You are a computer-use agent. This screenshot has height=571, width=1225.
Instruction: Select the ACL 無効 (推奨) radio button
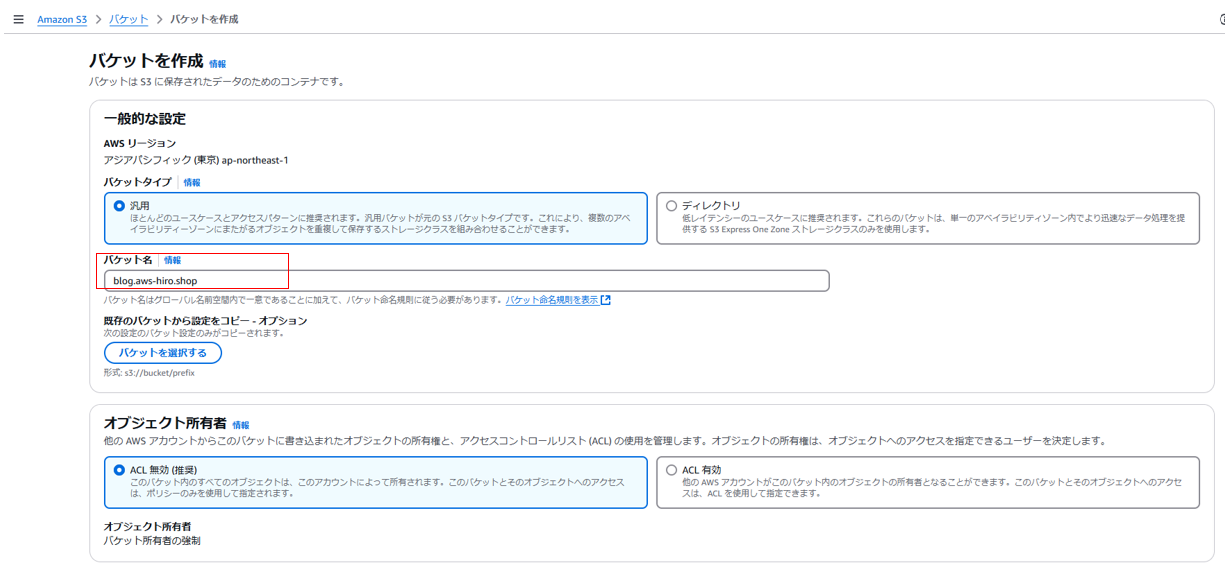(x=120, y=470)
